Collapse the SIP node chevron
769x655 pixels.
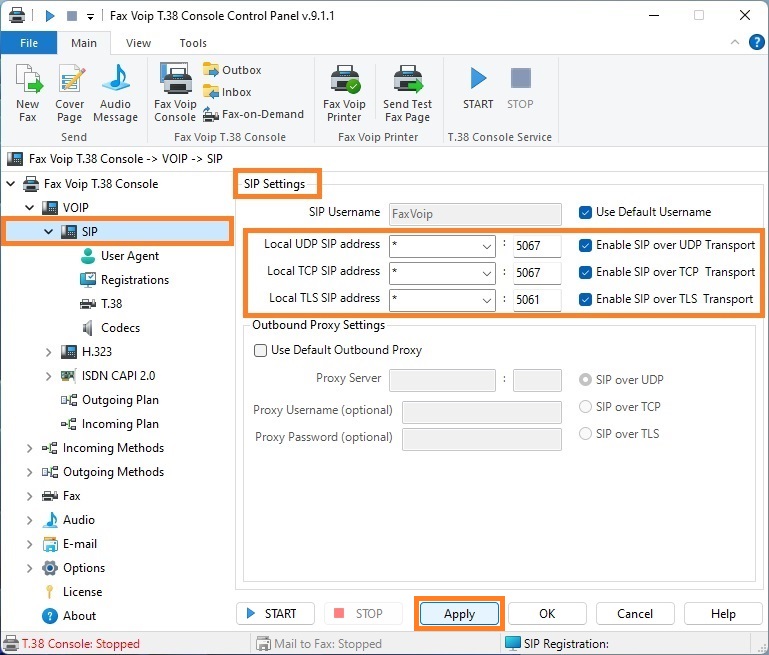click(49, 231)
